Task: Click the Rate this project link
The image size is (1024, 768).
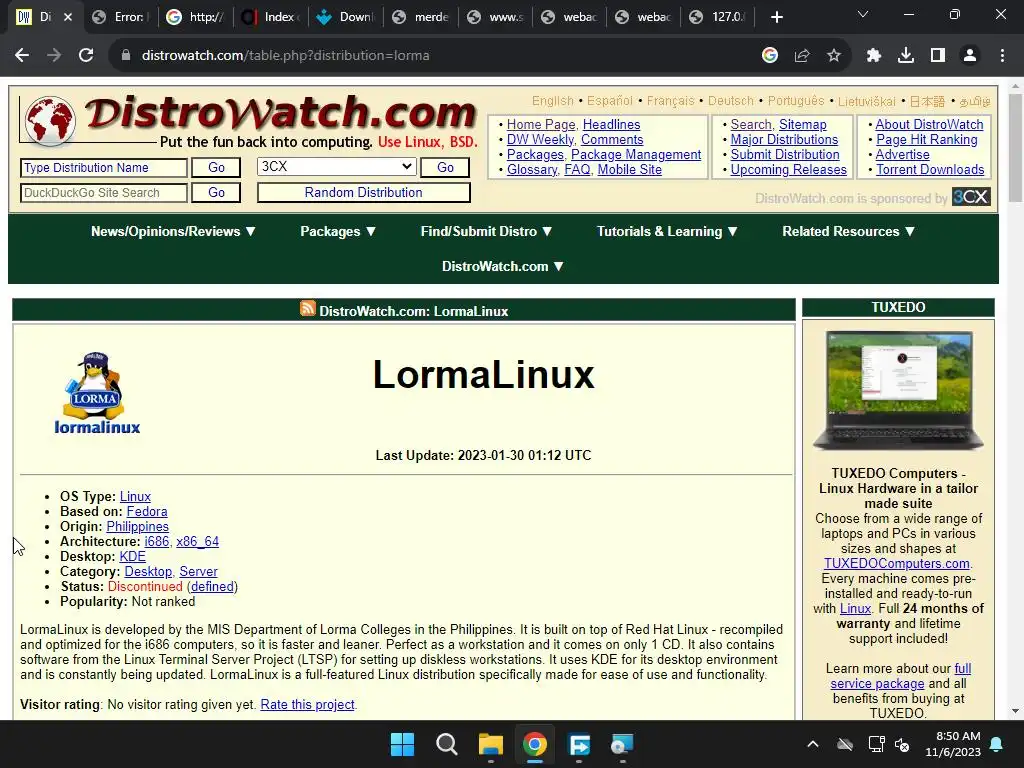Action: click(x=308, y=705)
